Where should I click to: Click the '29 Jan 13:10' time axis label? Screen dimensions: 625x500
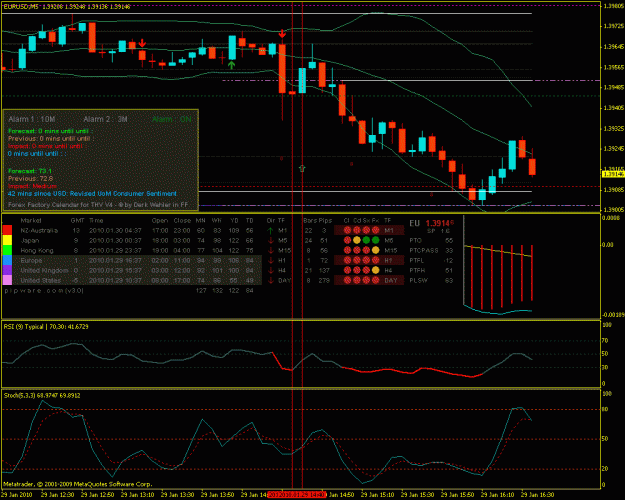tap(137, 495)
